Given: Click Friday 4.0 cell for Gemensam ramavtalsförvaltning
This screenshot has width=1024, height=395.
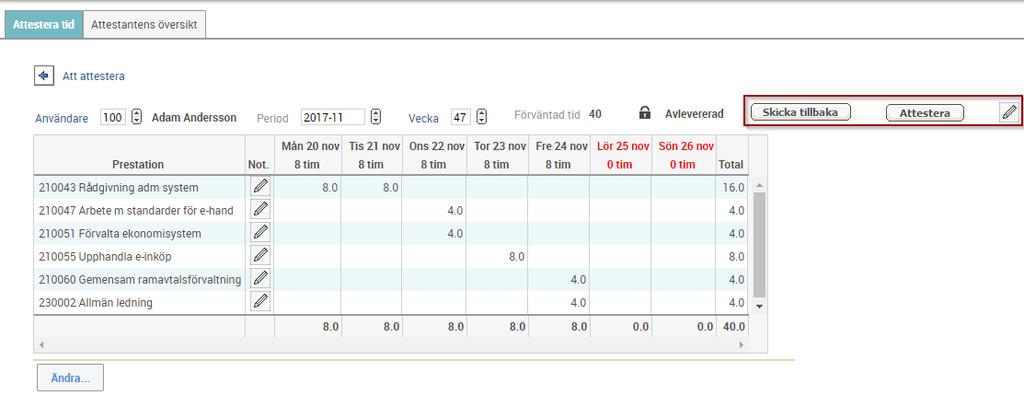Looking at the screenshot, I should [x=558, y=279].
